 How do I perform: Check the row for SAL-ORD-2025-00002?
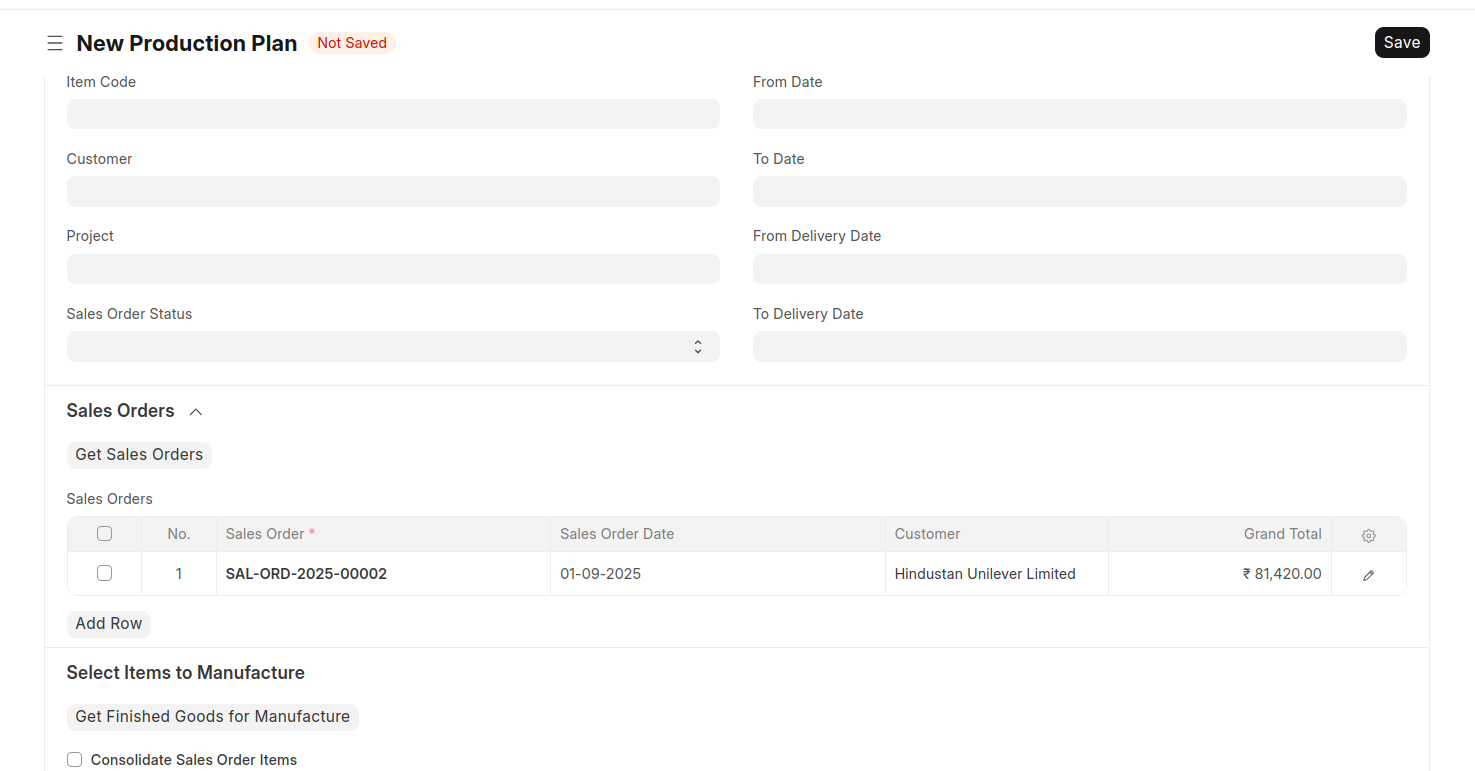tap(104, 574)
